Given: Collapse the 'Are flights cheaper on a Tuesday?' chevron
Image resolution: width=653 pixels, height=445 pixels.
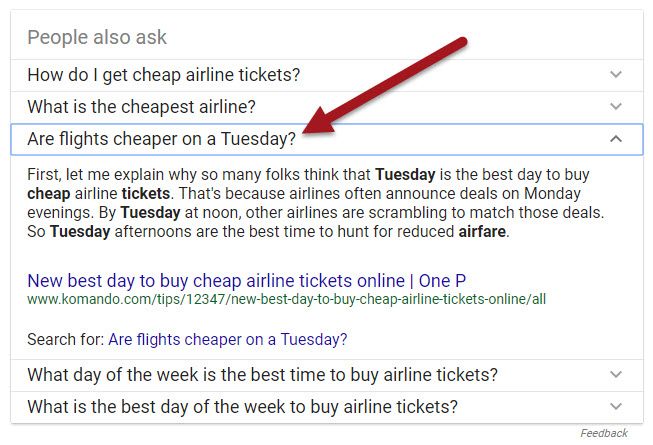Looking at the screenshot, I should point(616,138).
